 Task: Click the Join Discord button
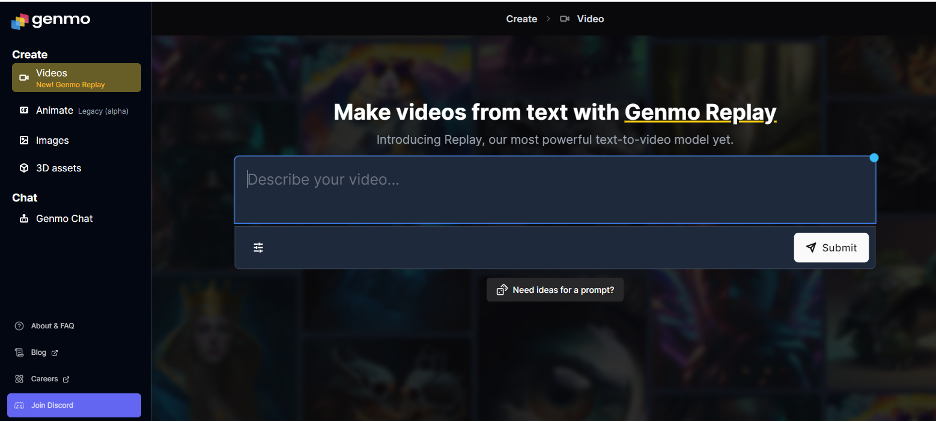coord(74,405)
